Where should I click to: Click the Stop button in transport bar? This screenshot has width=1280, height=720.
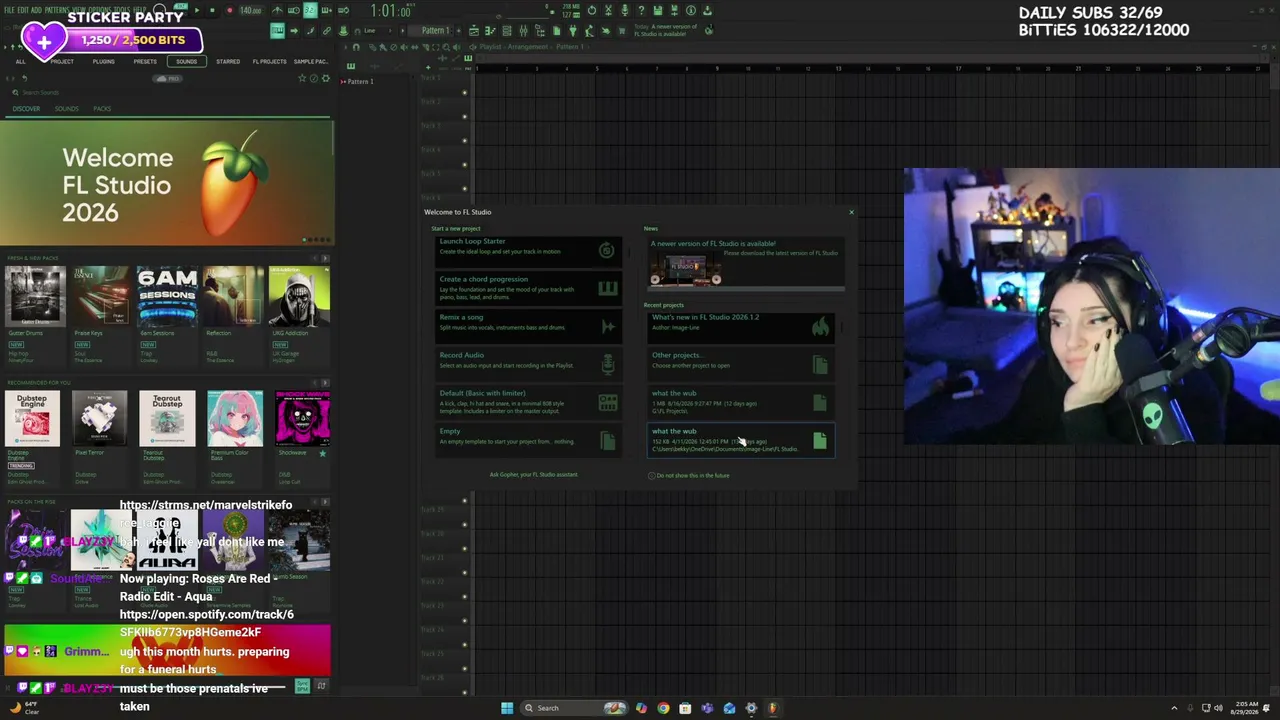coord(212,11)
